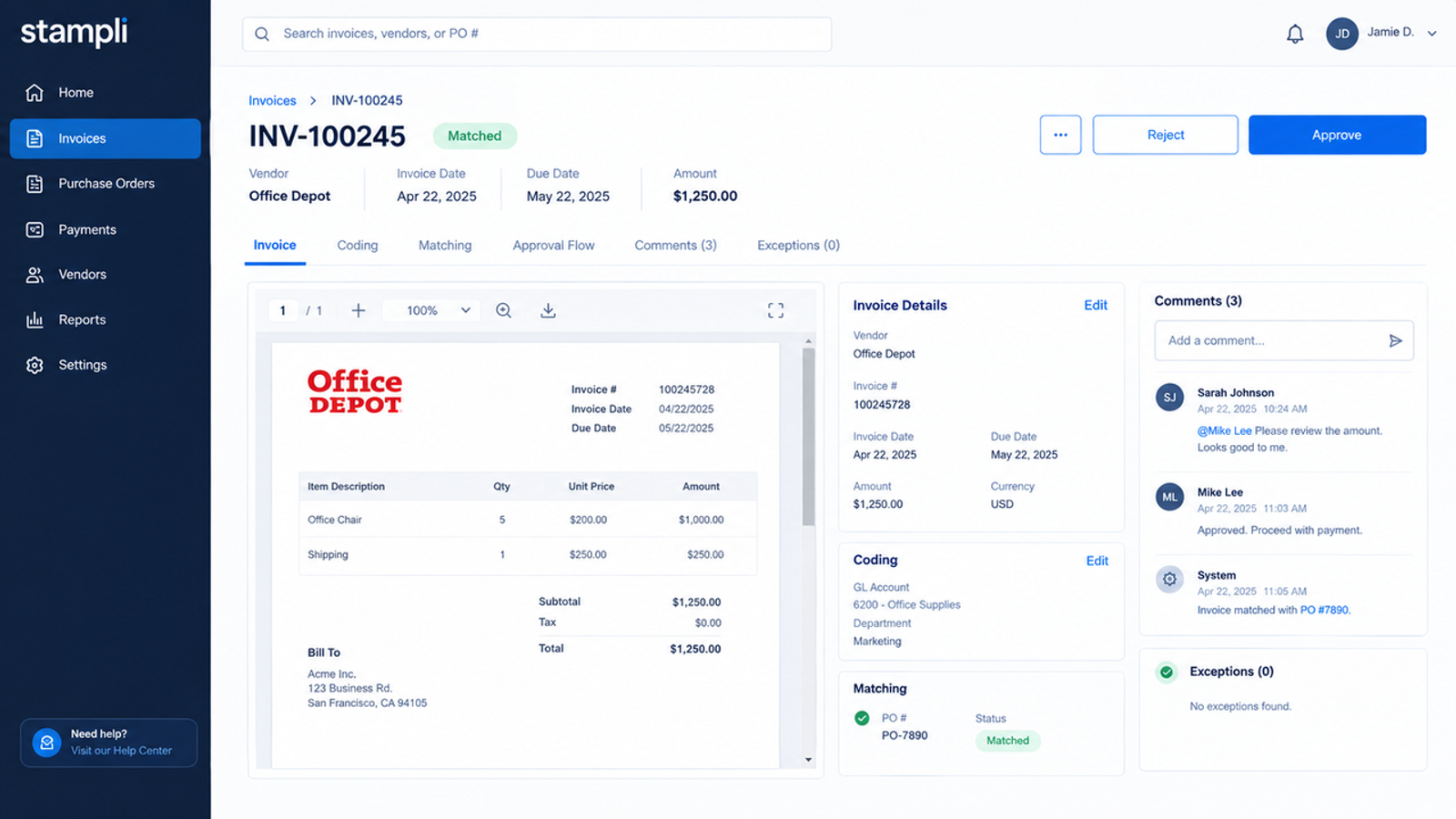
Task: Click the document viewer scrollbar
Action: click(x=808, y=437)
